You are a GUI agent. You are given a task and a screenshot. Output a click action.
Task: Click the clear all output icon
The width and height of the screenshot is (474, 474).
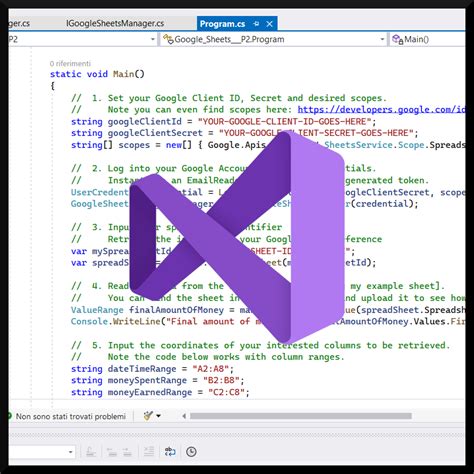coord(148,452)
